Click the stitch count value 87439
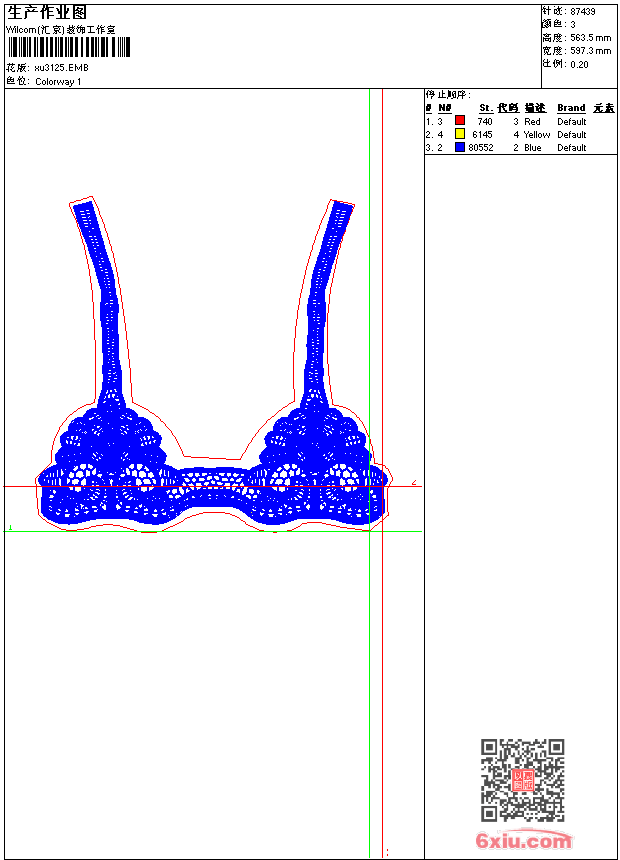The height and width of the screenshot is (860, 620). click(582, 12)
